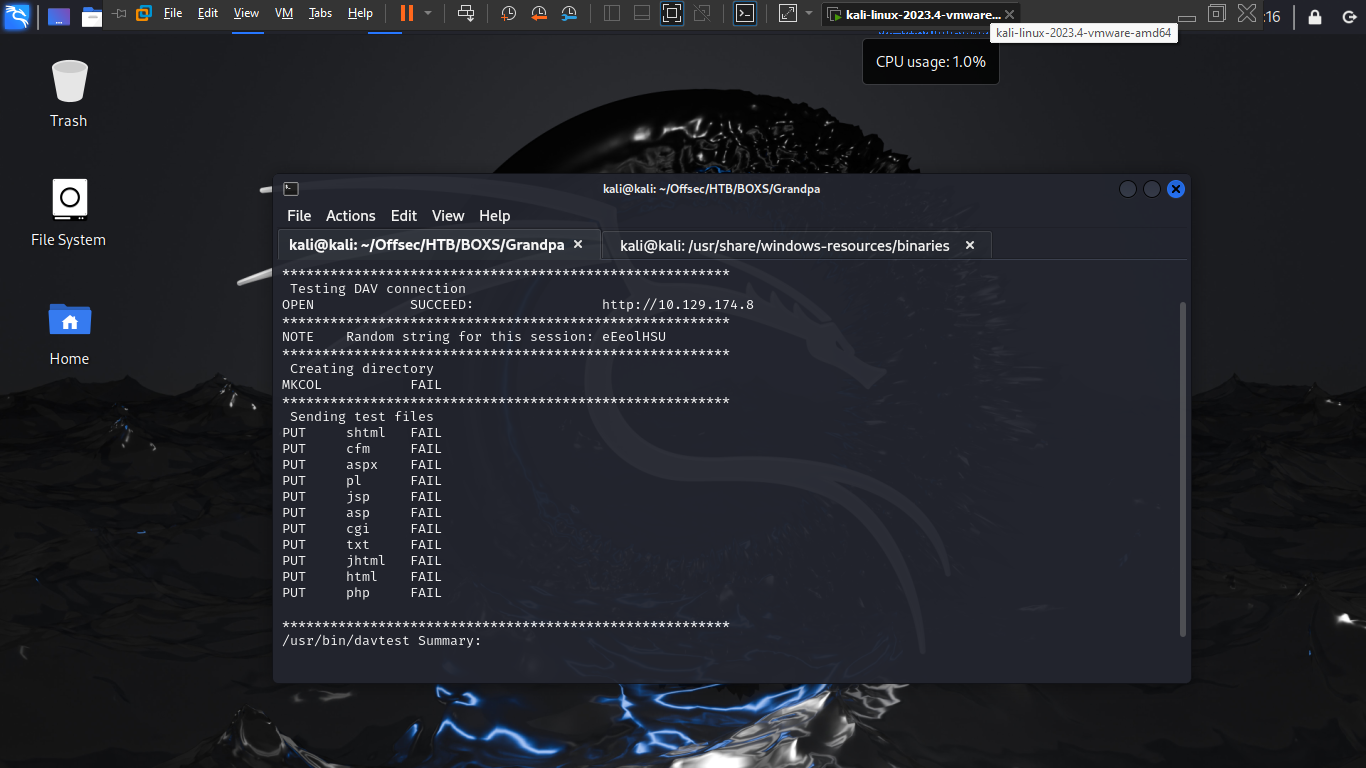
Task: Open VMware File menu
Action: pyautogui.click(x=173, y=13)
